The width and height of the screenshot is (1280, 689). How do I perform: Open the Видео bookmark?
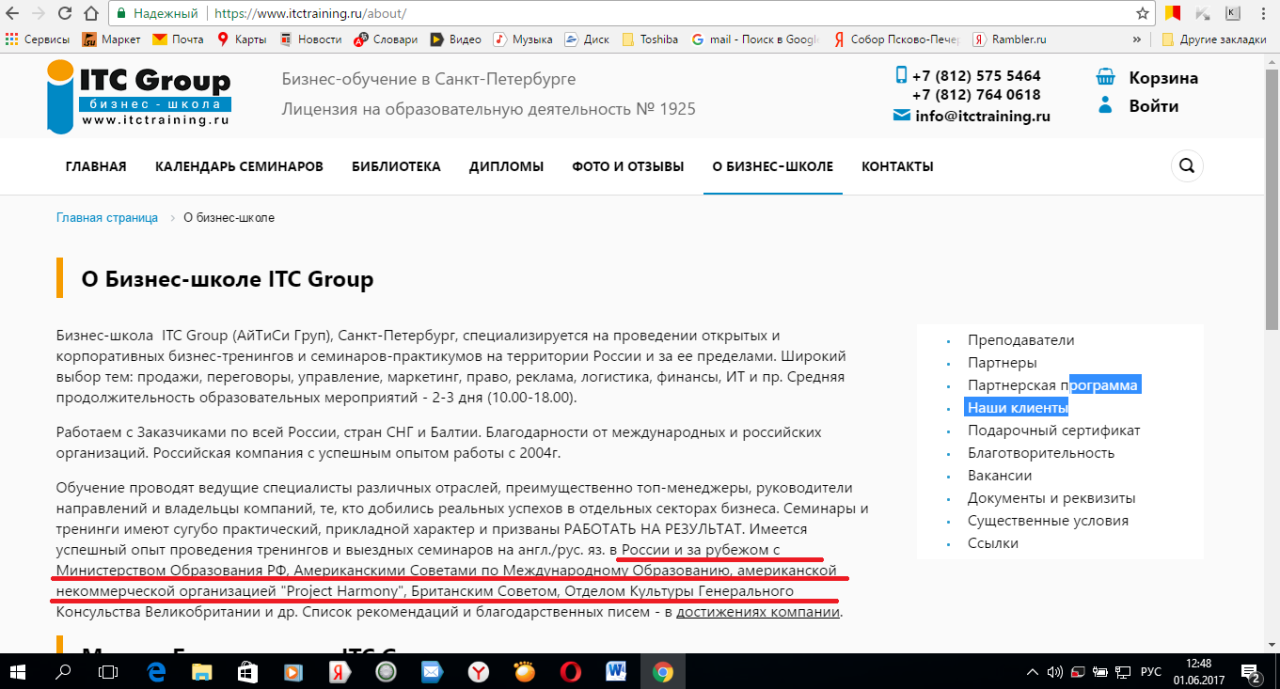point(456,40)
